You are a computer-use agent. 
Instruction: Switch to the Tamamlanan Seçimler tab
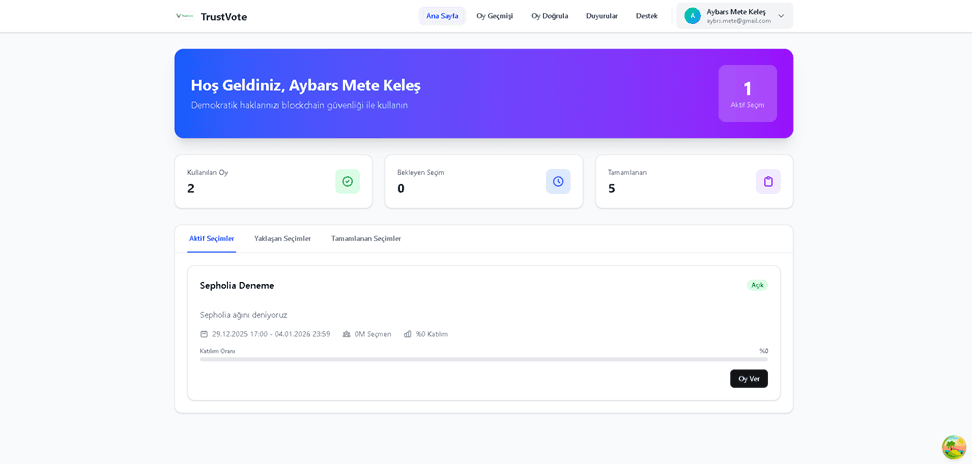click(x=366, y=239)
